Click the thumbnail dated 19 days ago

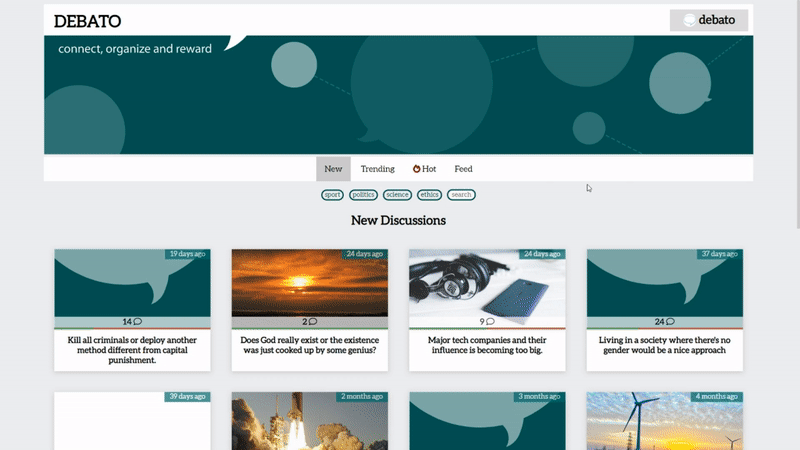(x=132, y=283)
